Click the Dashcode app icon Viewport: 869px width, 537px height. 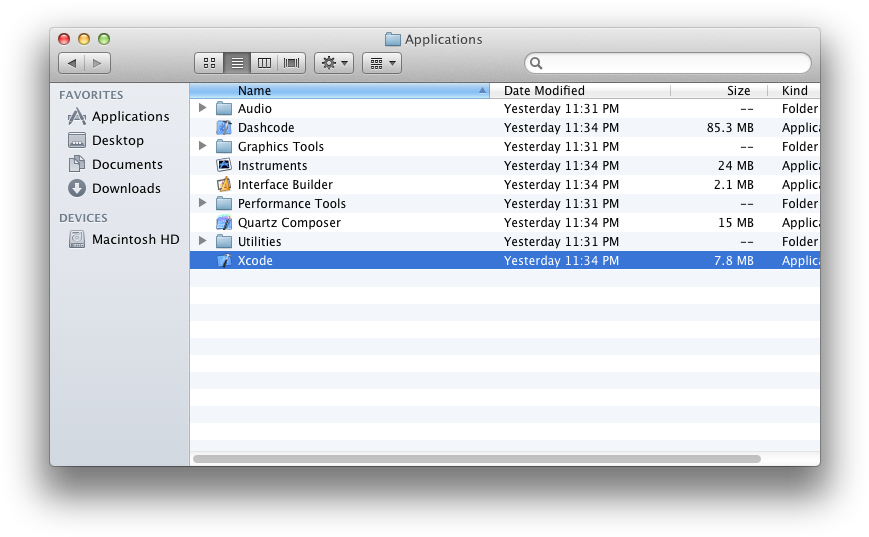(224, 127)
